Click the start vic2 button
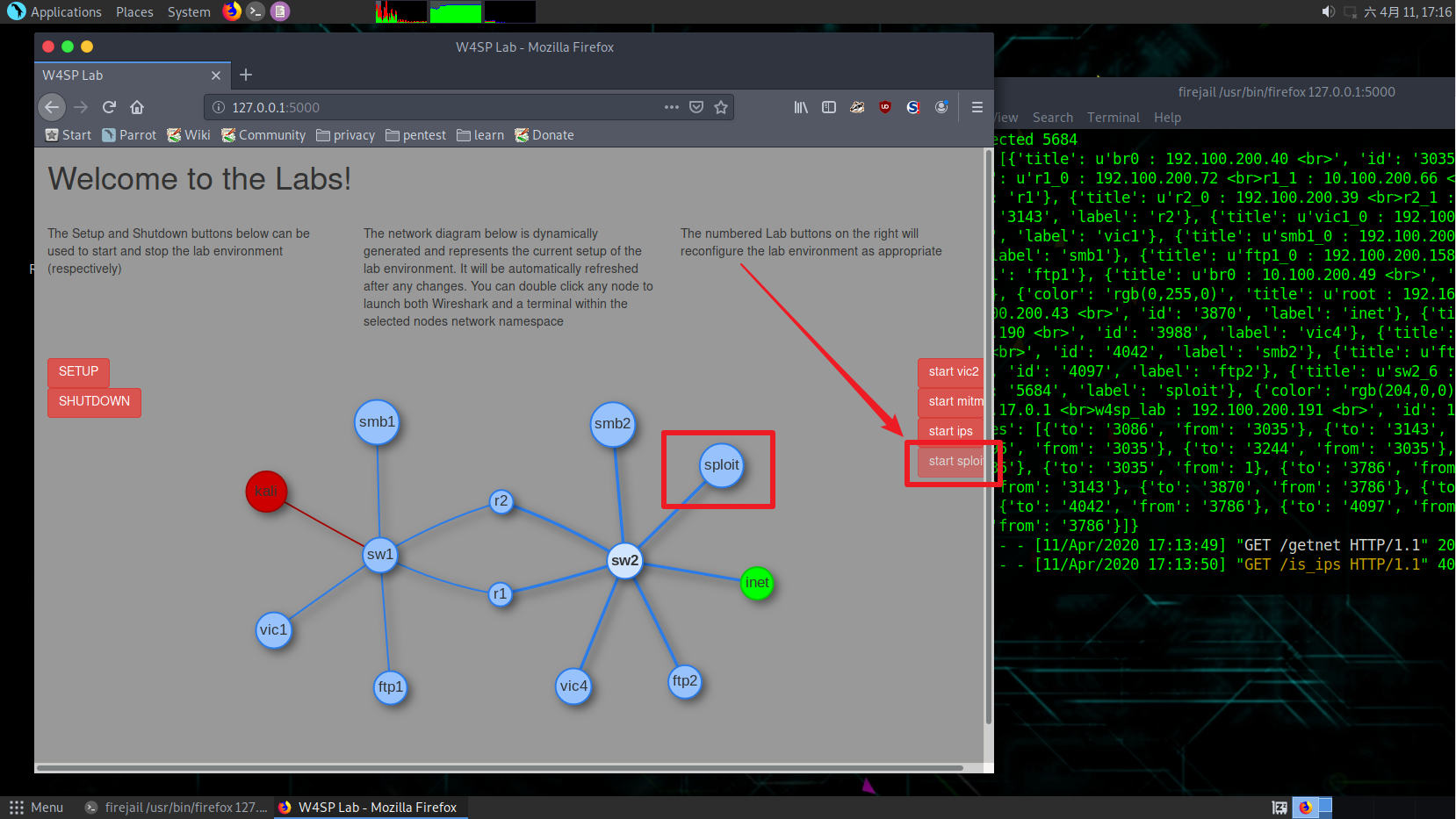Viewport: 1456px width, 819px height. tap(951, 372)
